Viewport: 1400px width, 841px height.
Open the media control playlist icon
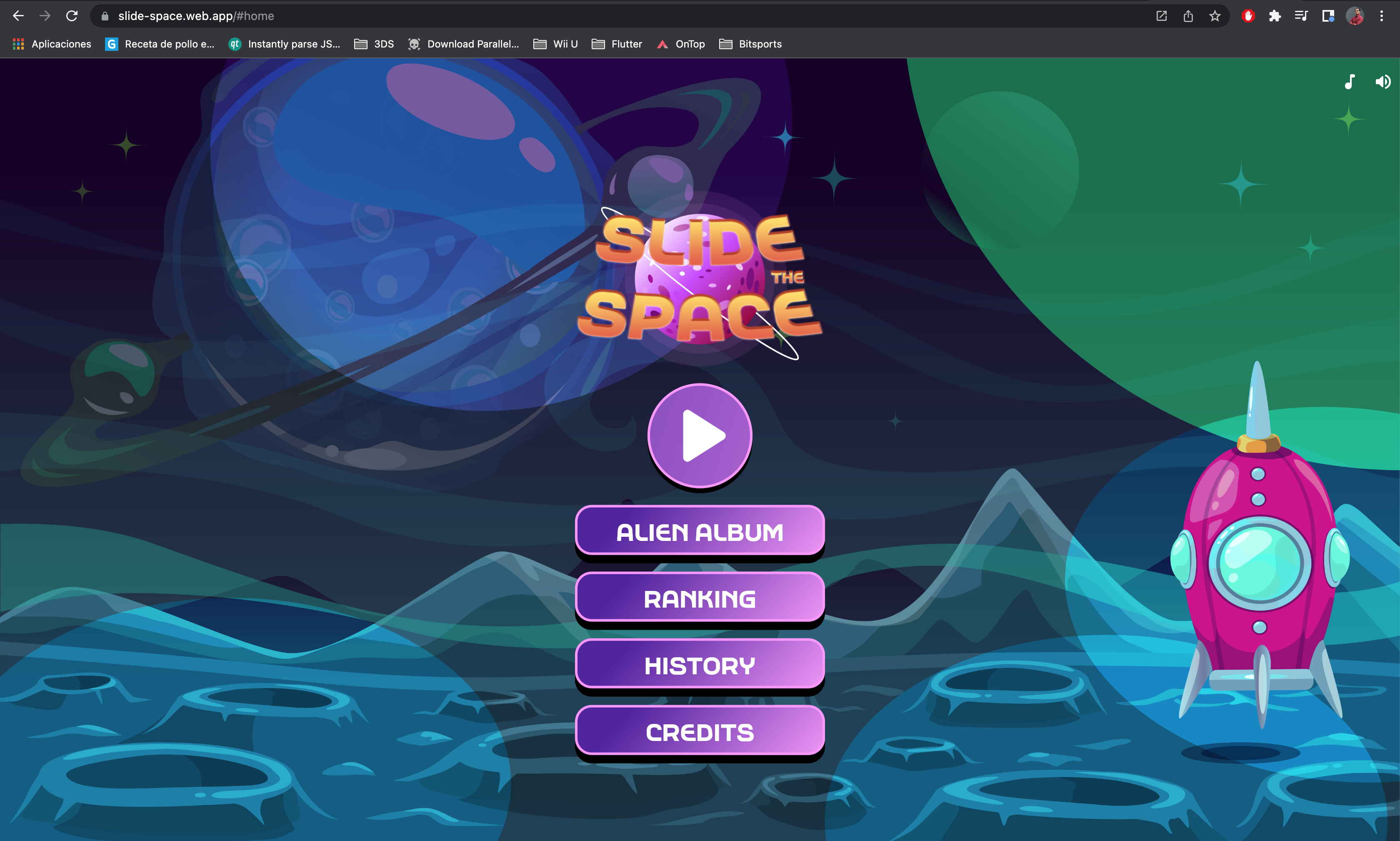coord(1301,16)
